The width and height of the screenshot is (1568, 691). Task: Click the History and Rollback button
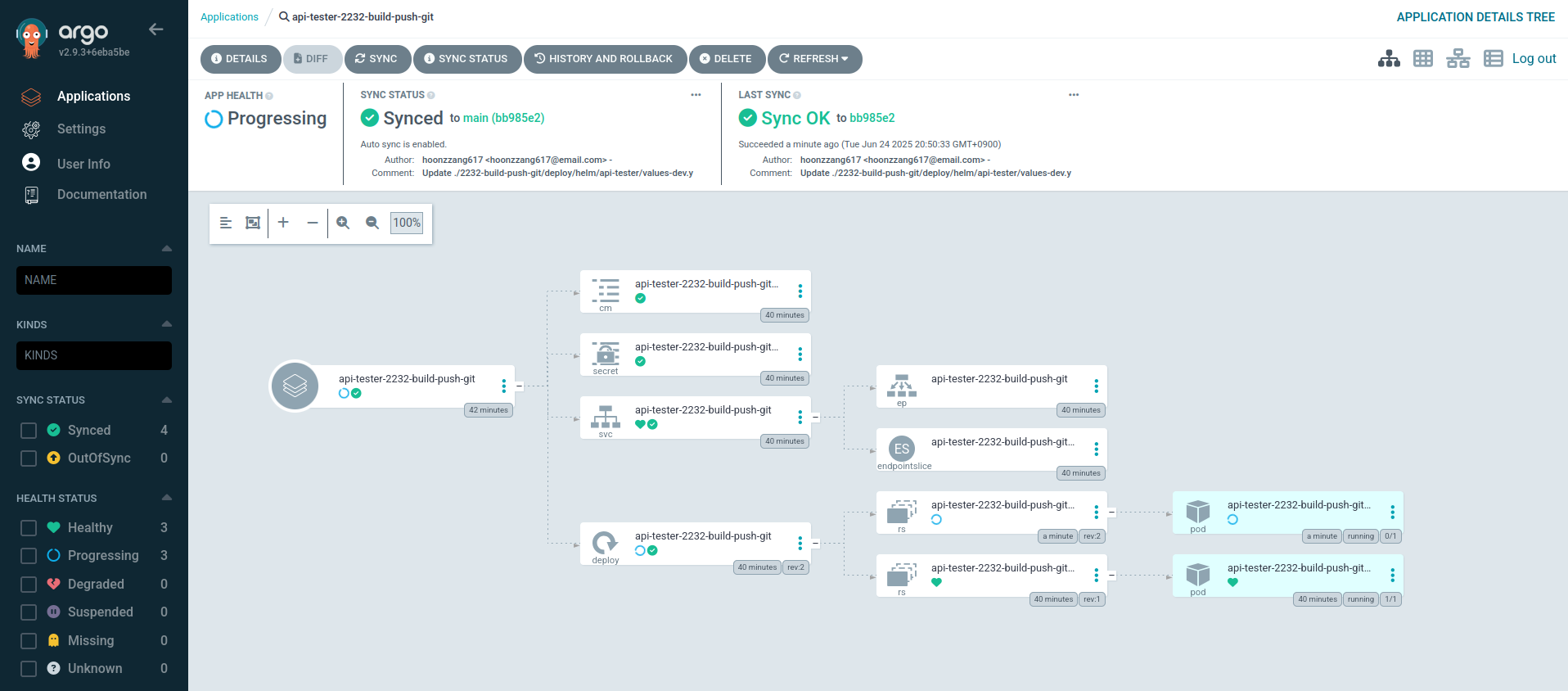[x=604, y=59]
